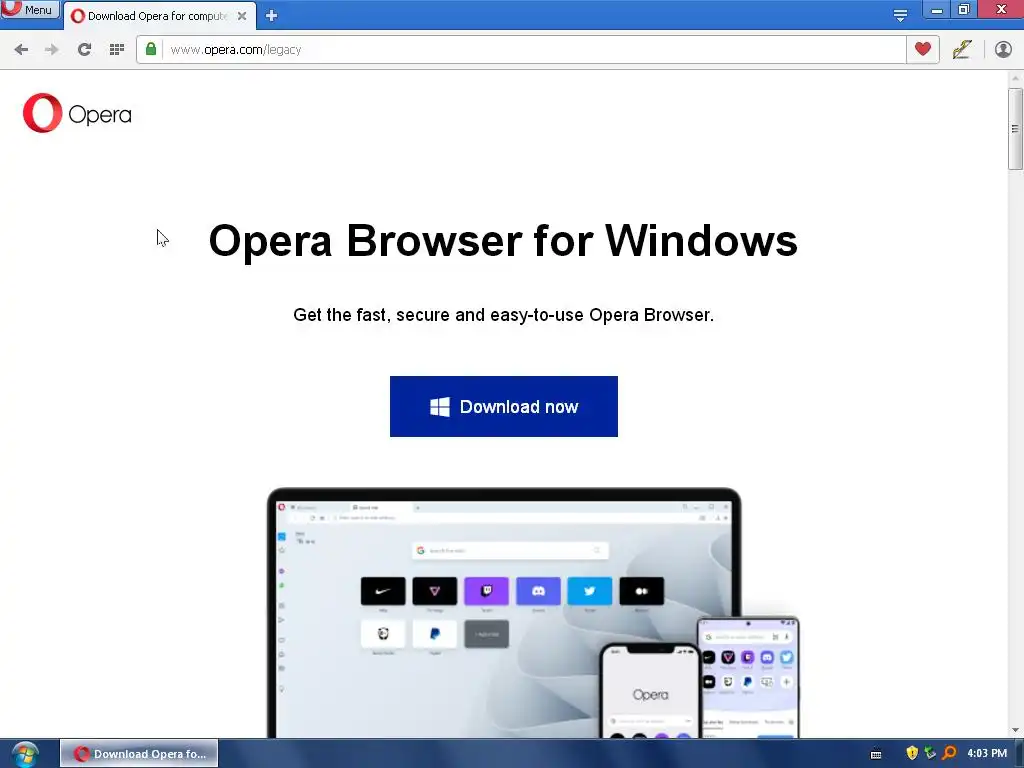Open the on-screen keyboard tray icon
The image size is (1024, 768).
click(876, 754)
